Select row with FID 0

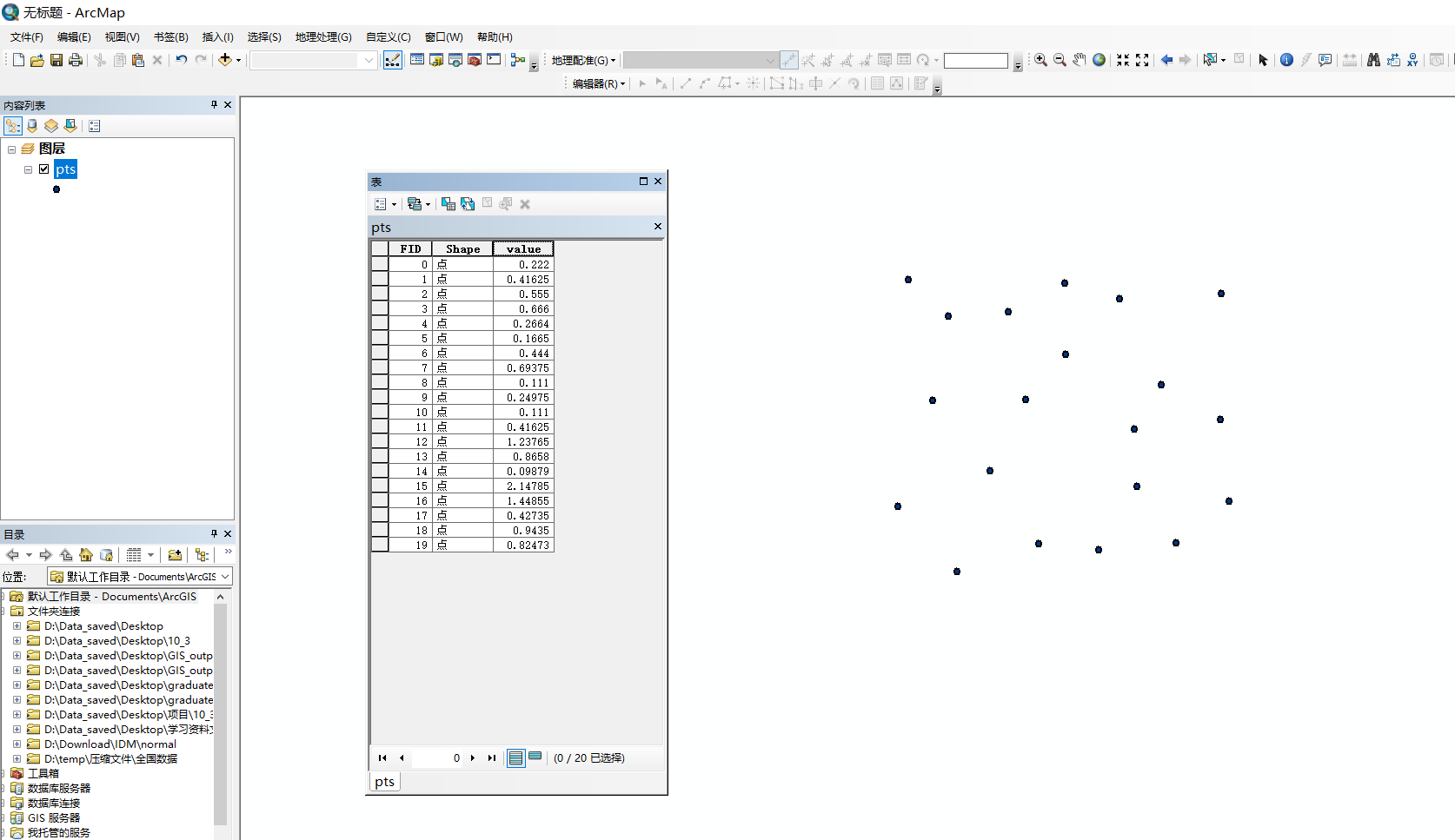pyautogui.click(x=380, y=264)
